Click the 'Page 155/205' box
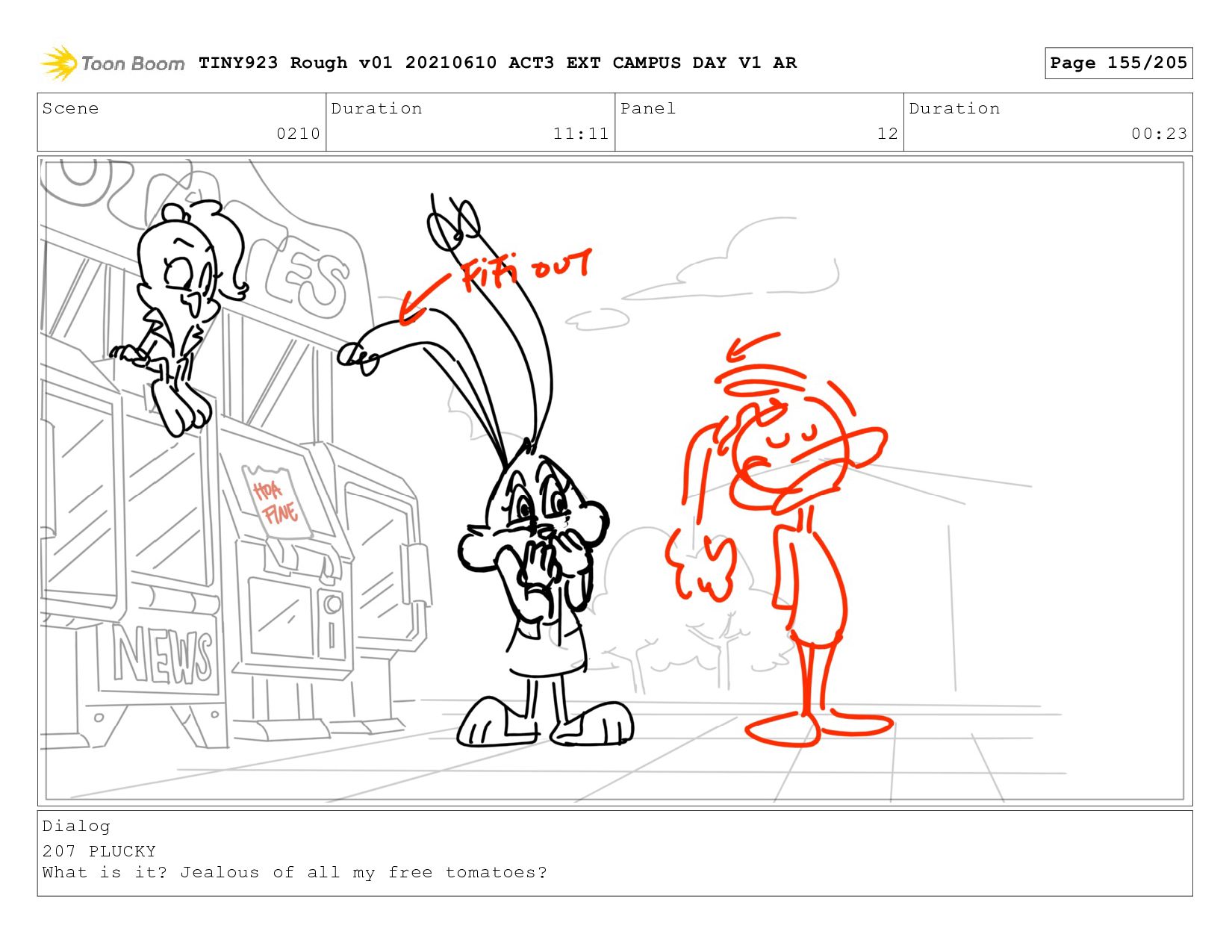This screenshot has width=1232, height=952. (1118, 63)
